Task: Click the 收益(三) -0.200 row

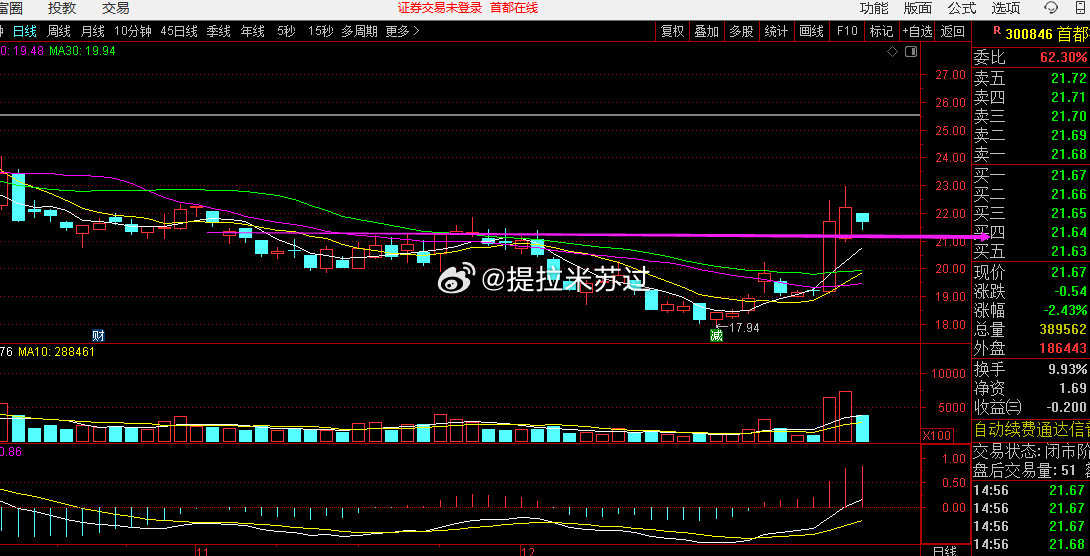Action: pos(1031,407)
